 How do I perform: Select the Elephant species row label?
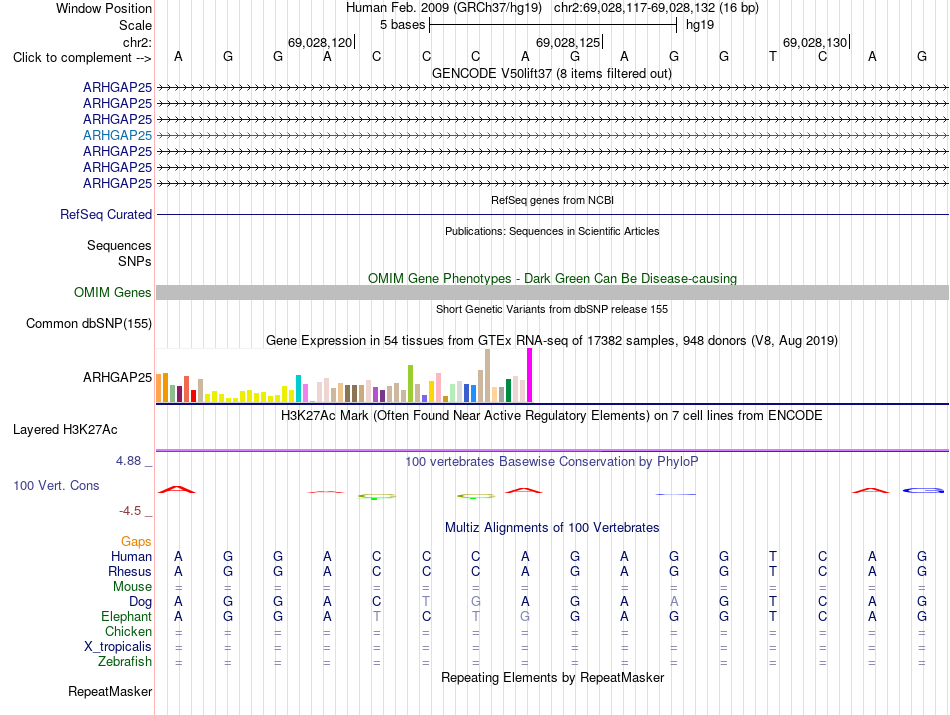point(127,616)
